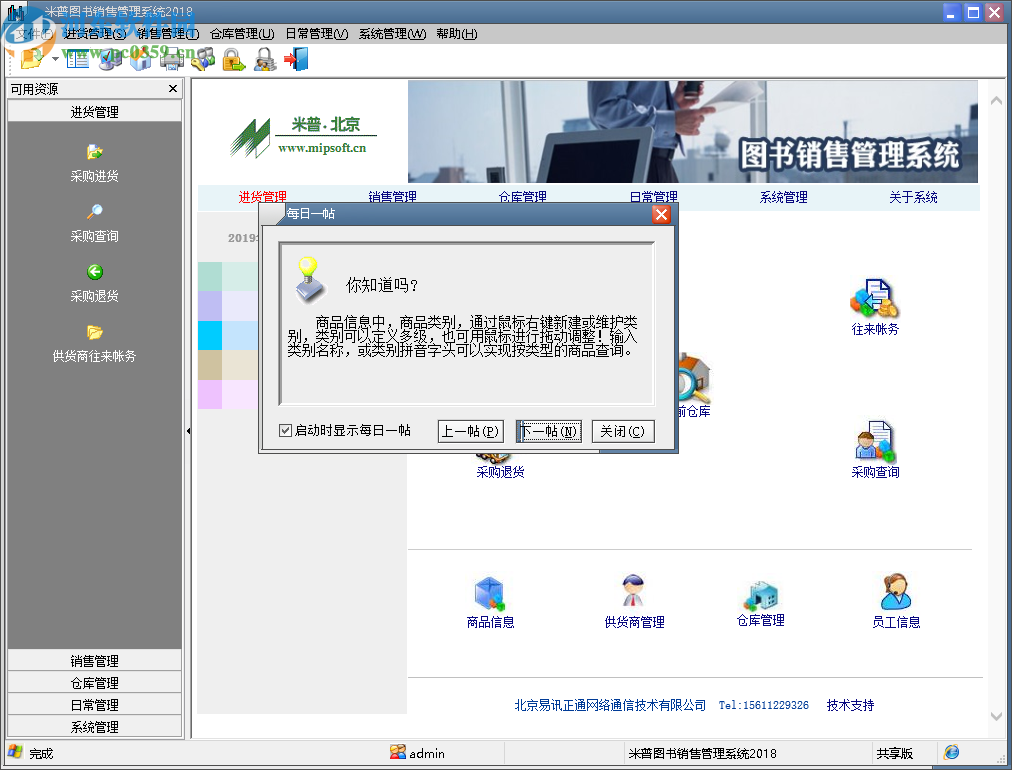The height and width of the screenshot is (770, 1012).
Task: Click 技术支持 link in footer
Action: coord(851,705)
